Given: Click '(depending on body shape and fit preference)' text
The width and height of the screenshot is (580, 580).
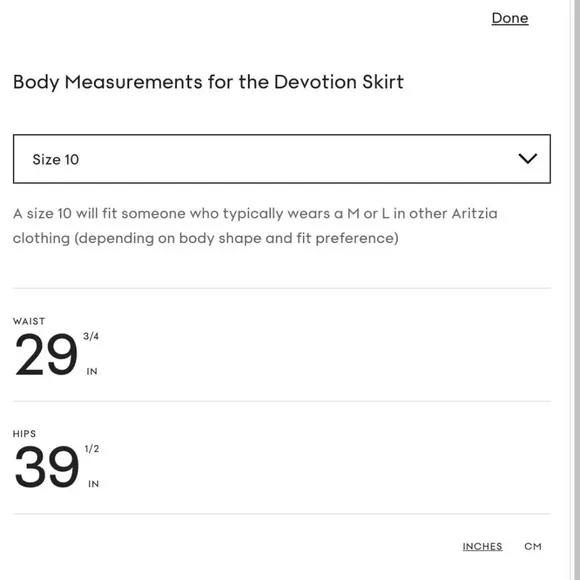Looking at the screenshot, I should coord(237,238).
